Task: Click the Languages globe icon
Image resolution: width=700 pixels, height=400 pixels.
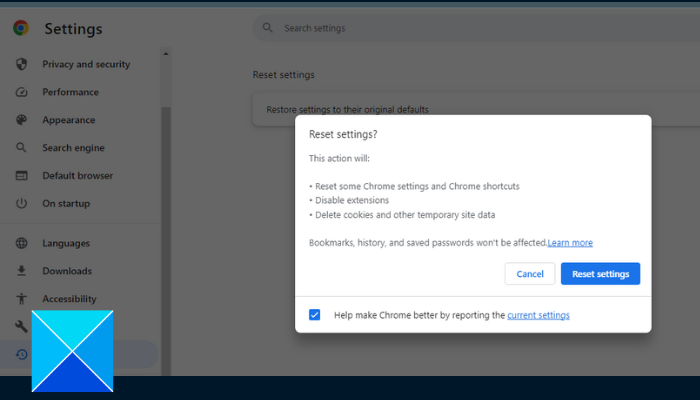Action: (21, 243)
